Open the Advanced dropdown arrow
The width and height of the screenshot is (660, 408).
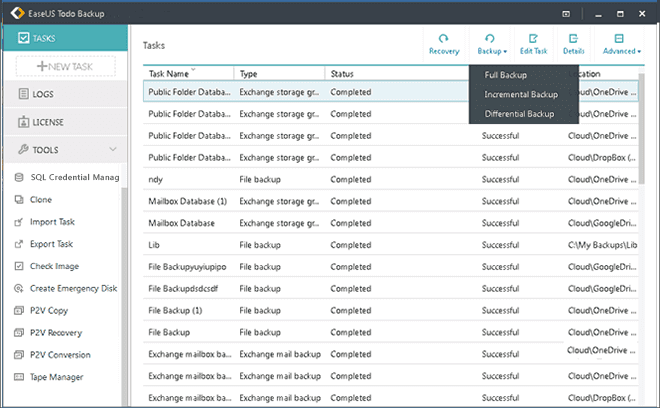[x=639, y=51]
